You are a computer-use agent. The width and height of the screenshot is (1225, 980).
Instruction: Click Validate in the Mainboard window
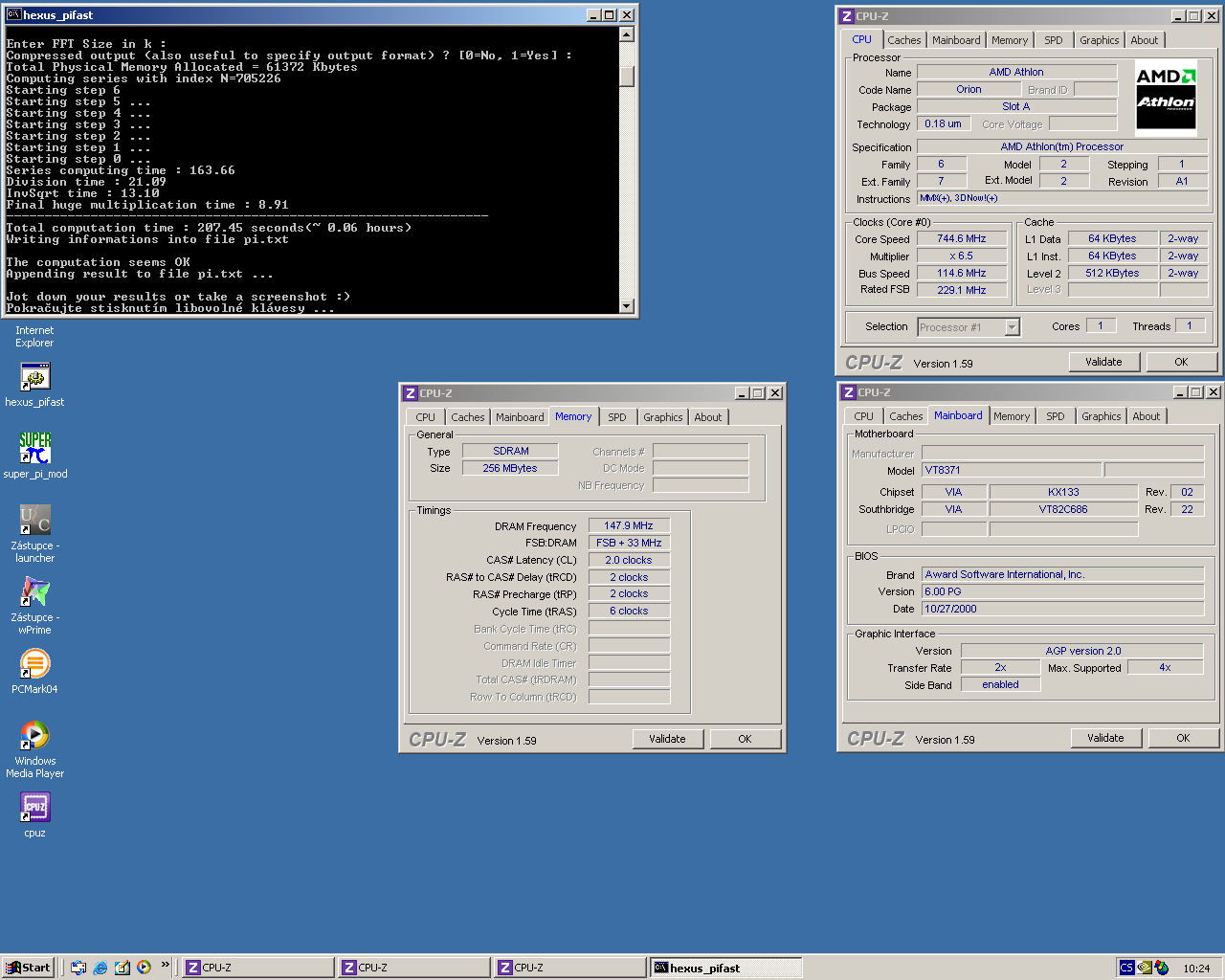point(1105,738)
